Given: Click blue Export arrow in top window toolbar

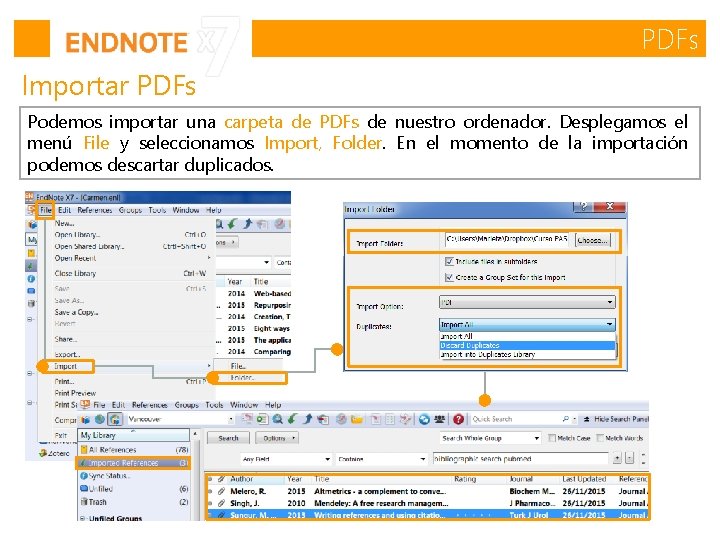Looking at the screenshot, I should point(248,224).
